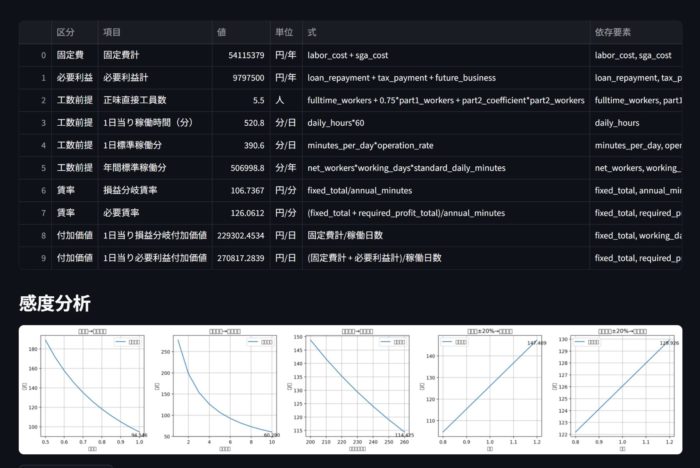Click the 項目 column header

pos(112,32)
